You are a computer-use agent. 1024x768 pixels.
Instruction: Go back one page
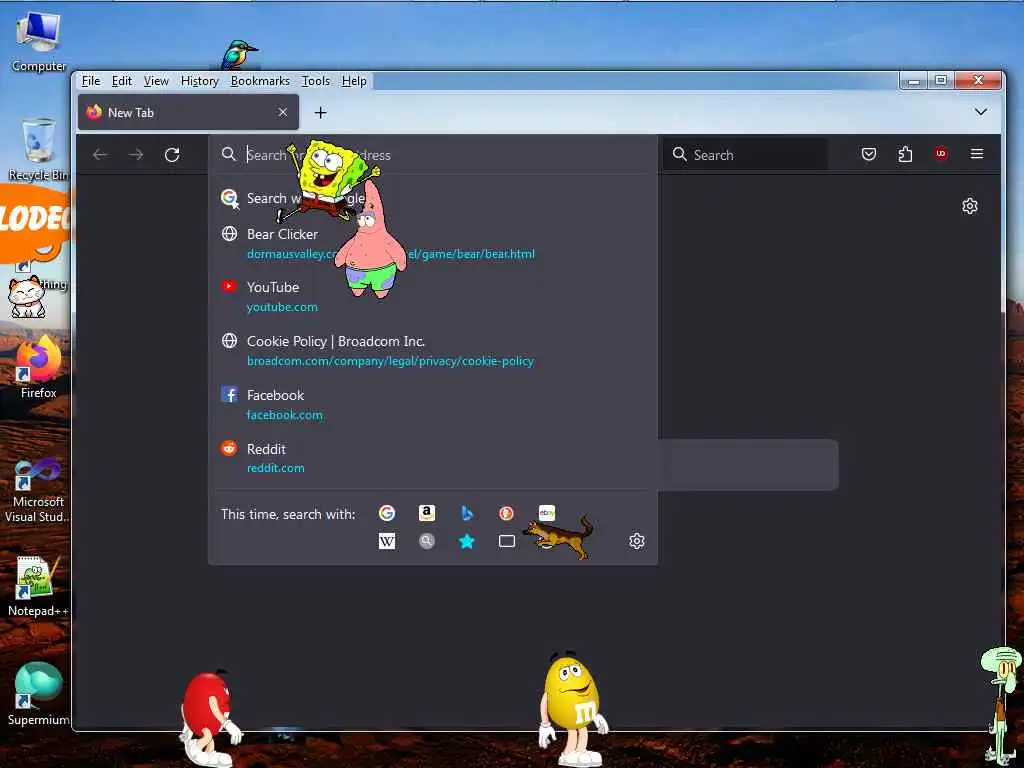[x=100, y=155]
